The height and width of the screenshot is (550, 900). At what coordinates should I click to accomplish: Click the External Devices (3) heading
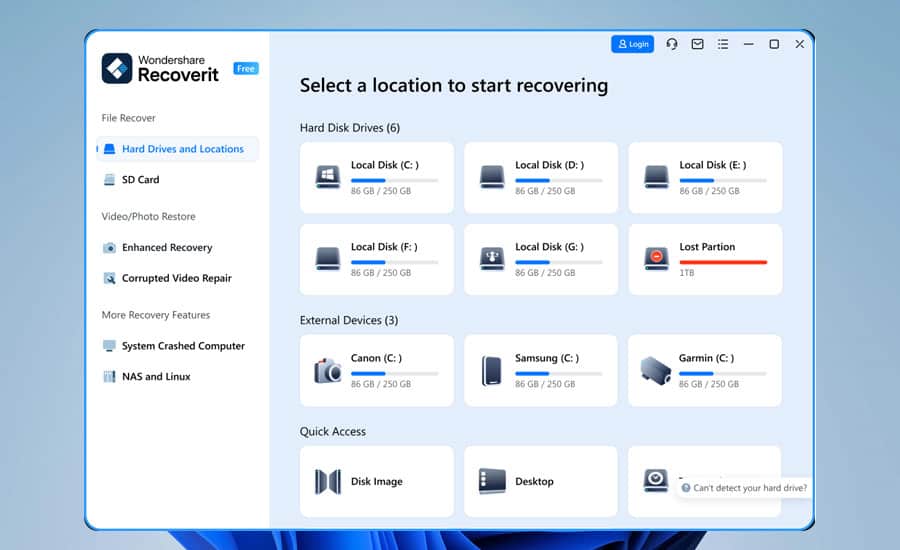point(348,320)
